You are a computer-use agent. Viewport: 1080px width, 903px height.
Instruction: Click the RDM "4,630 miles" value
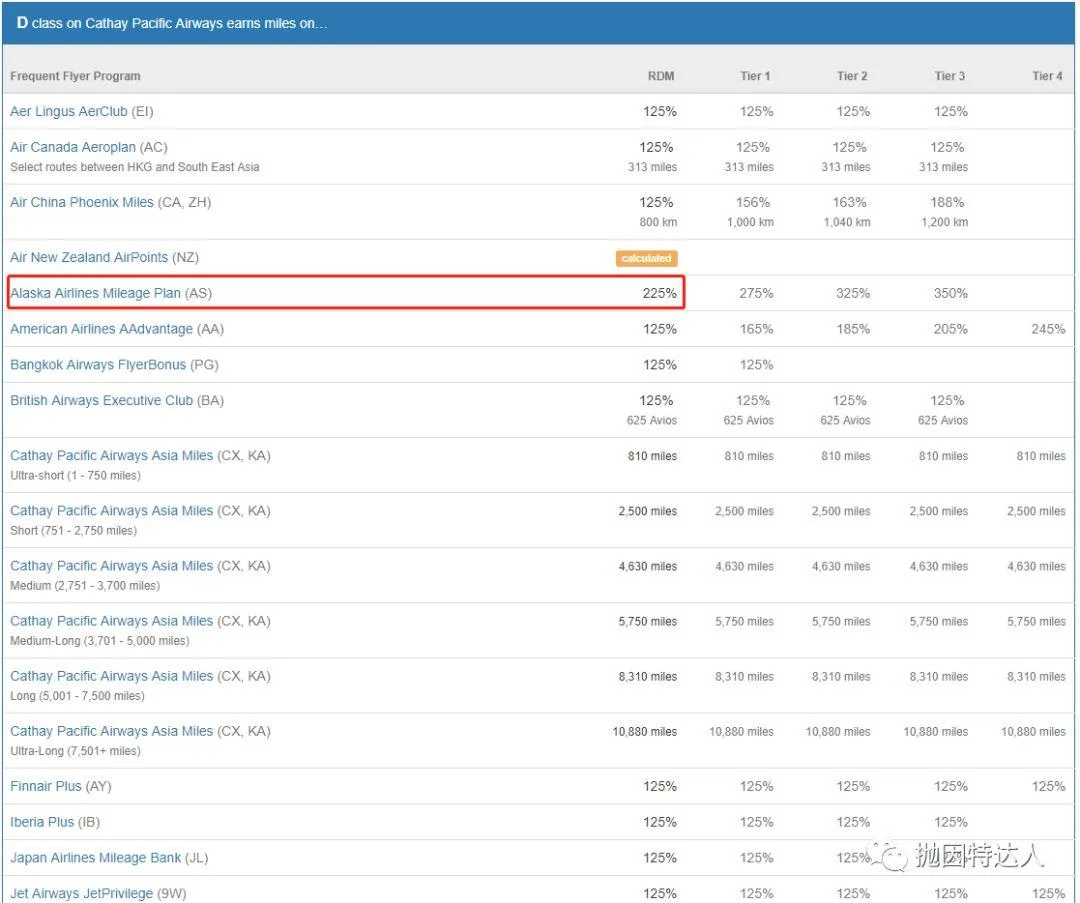coord(647,566)
